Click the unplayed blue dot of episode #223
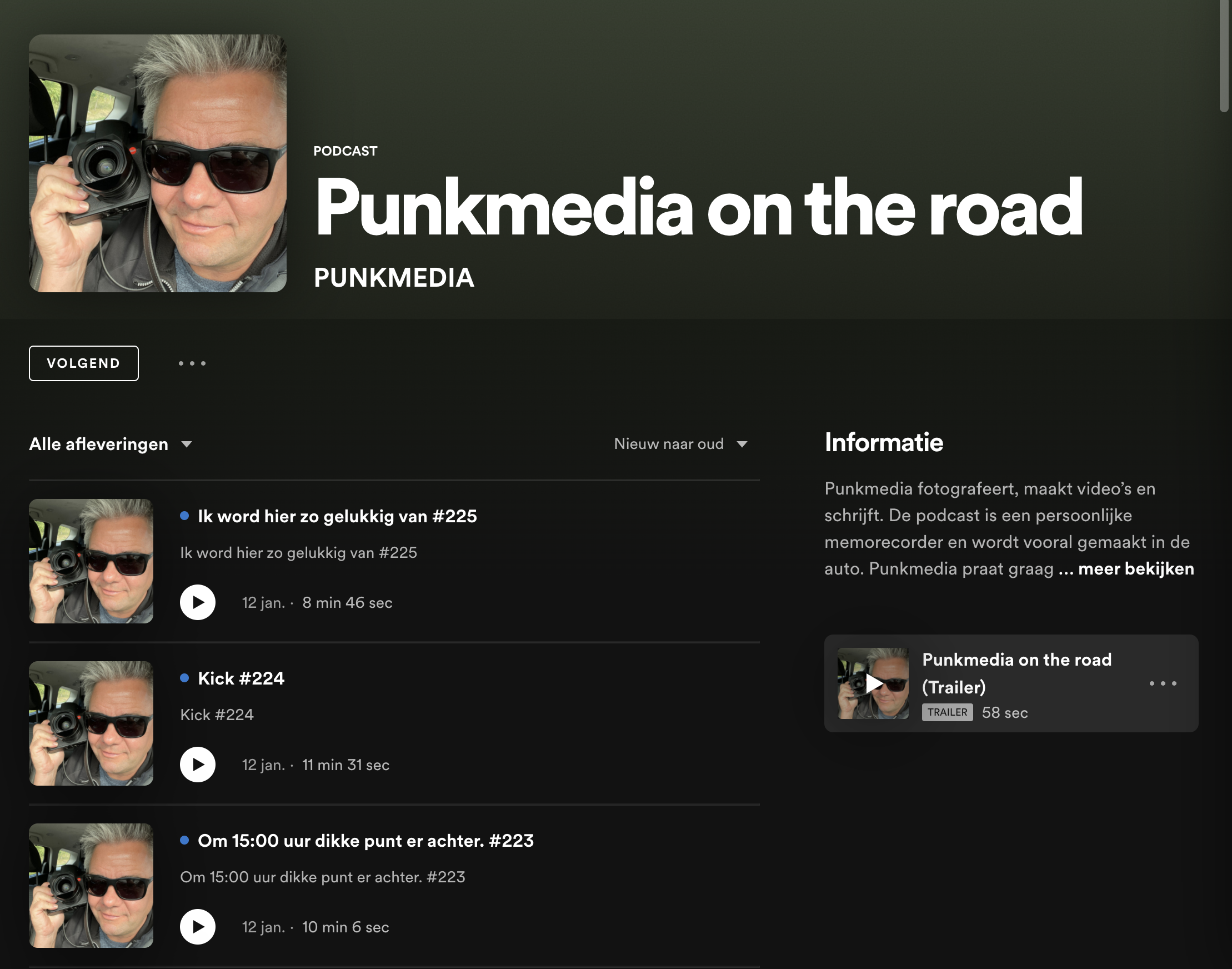This screenshot has height=969, width=1232. tap(184, 840)
